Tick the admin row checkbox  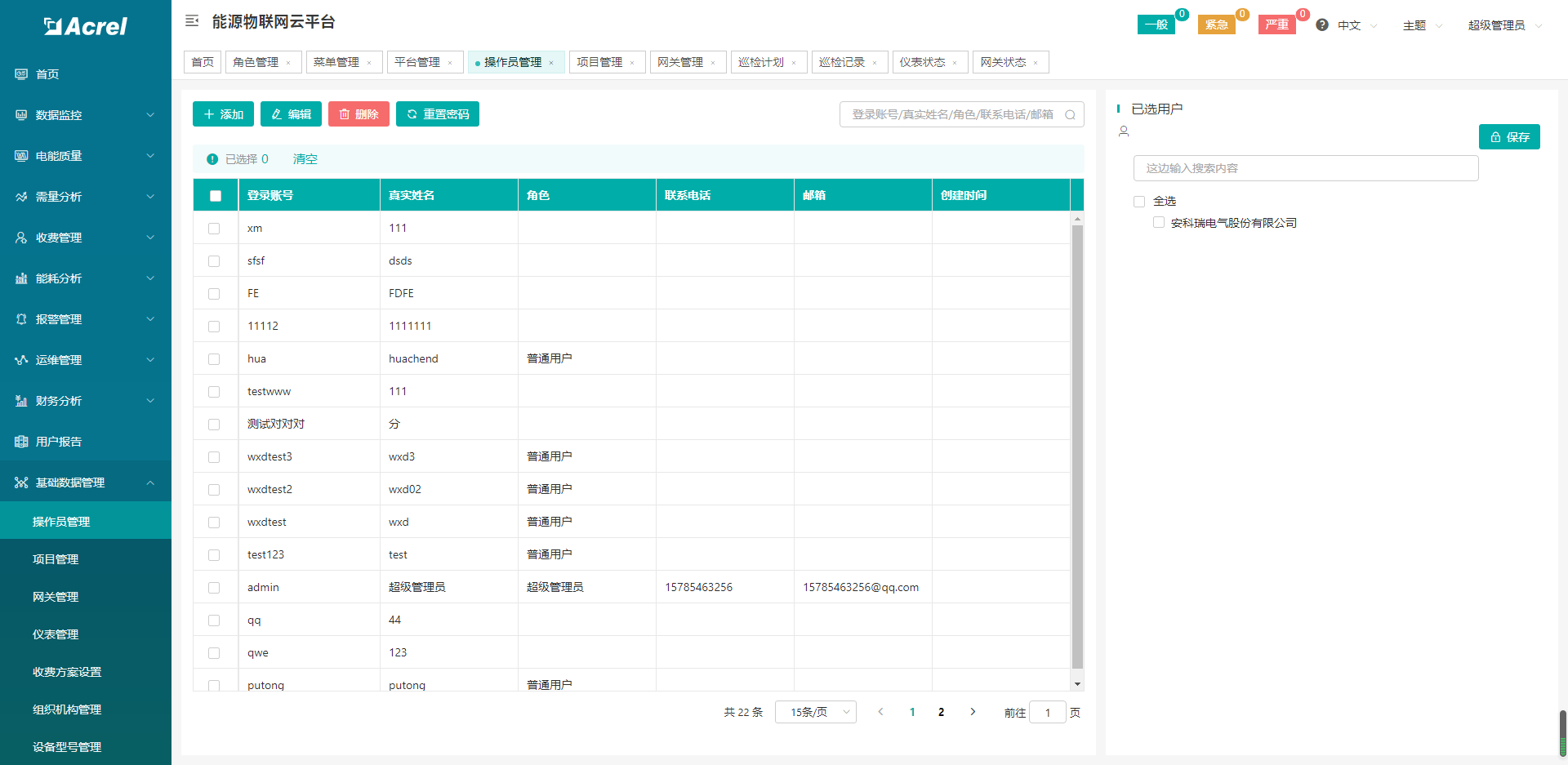point(214,588)
